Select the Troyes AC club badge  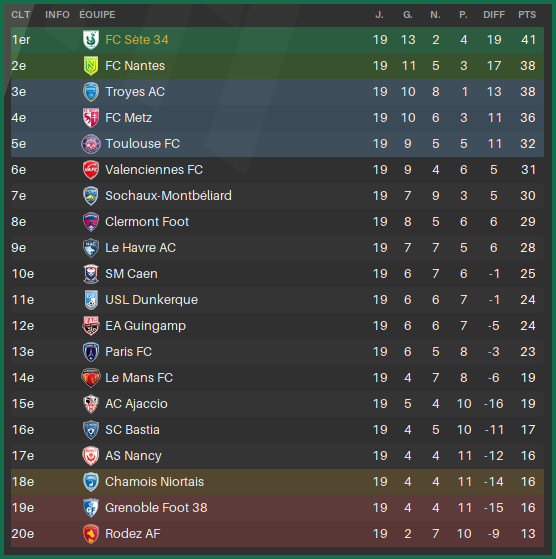[x=91, y=92]
